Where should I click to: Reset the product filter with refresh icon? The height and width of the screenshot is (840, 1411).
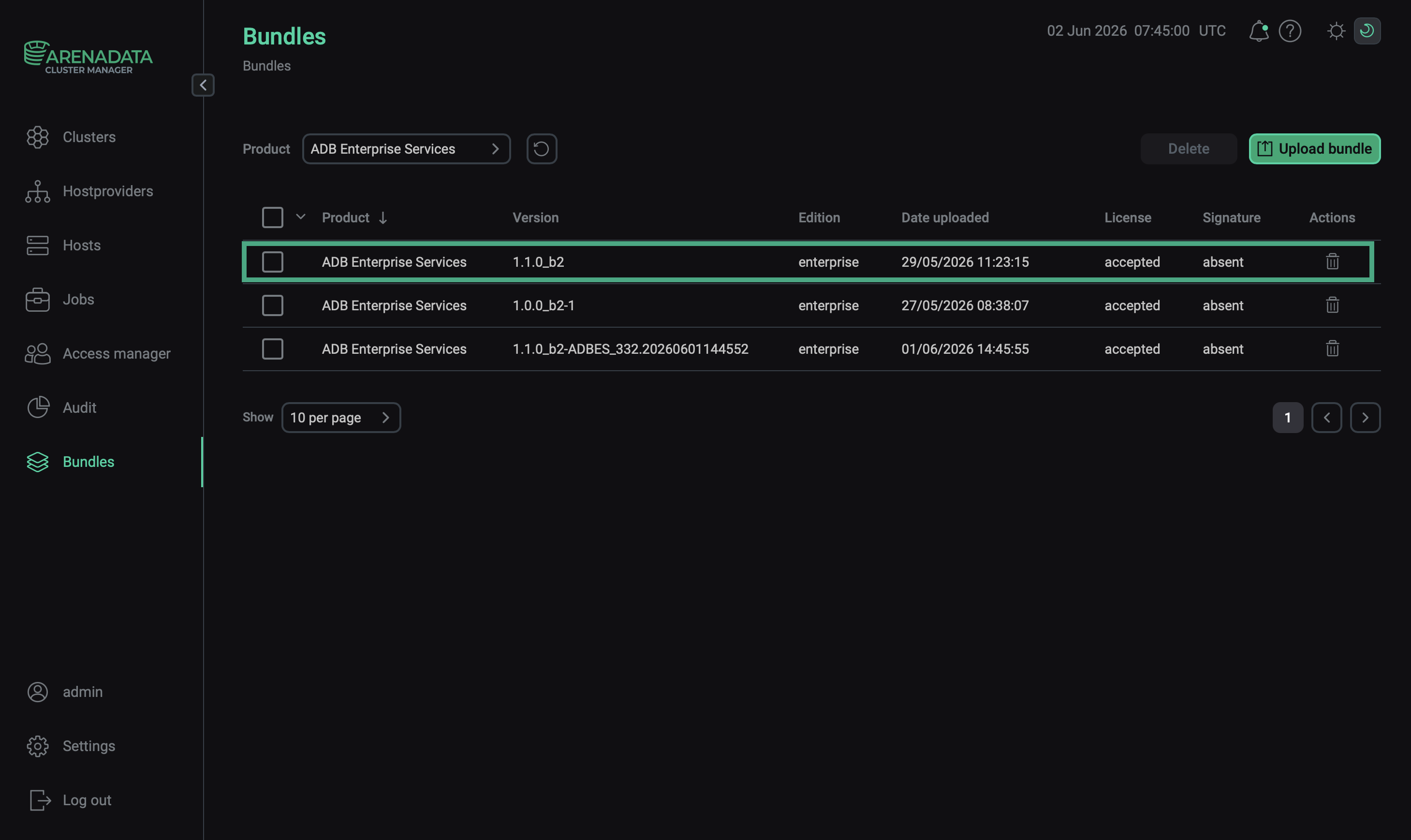541,149
